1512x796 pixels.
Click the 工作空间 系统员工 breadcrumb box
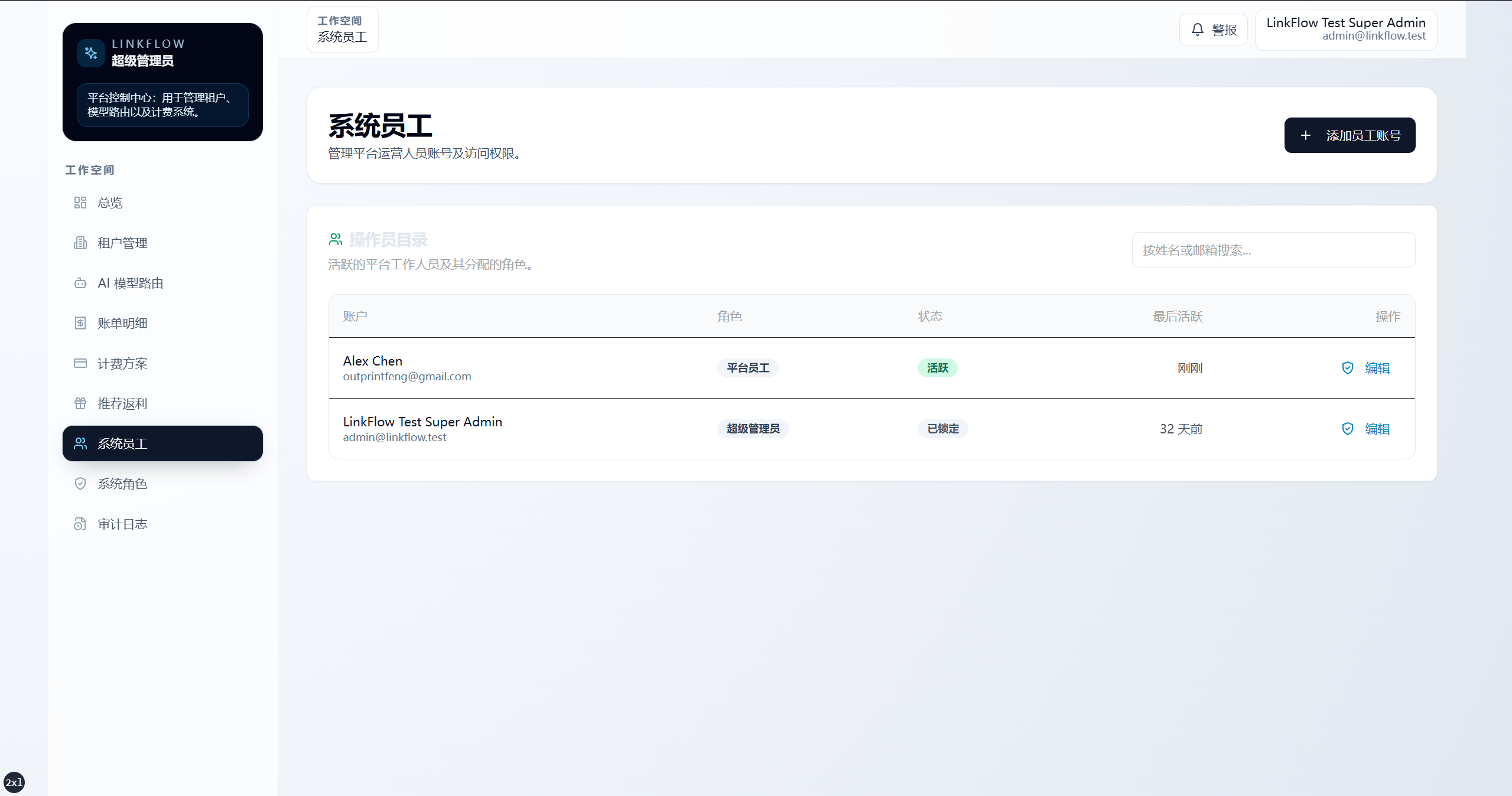click(343, 30)
